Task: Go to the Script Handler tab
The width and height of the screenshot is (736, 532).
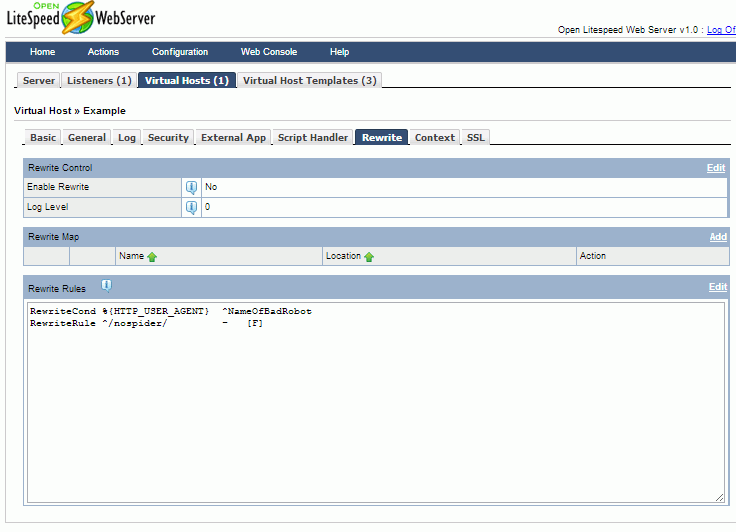Action: [313, 138]
